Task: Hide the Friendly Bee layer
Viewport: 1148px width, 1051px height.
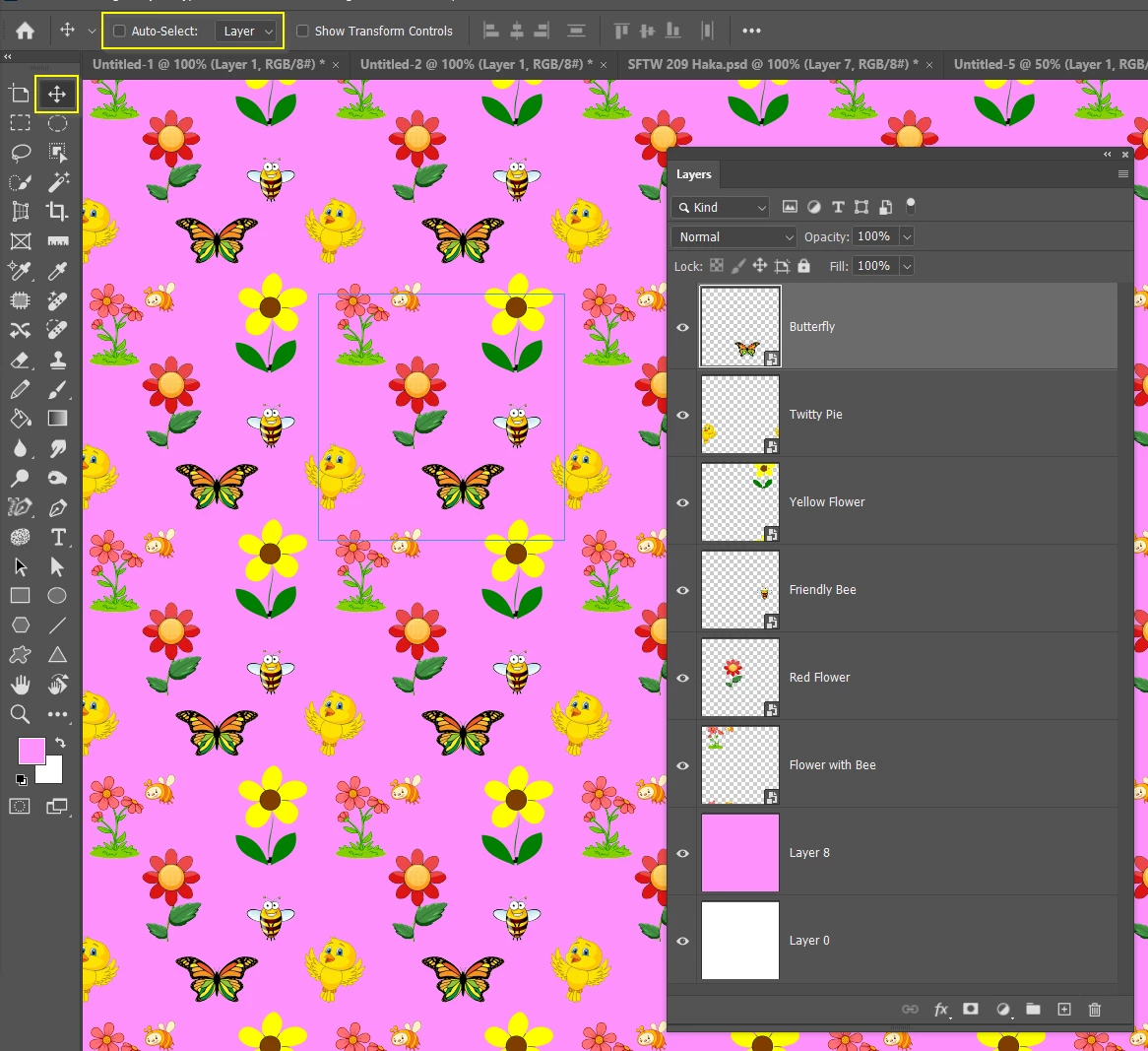Action: (682, 590)
